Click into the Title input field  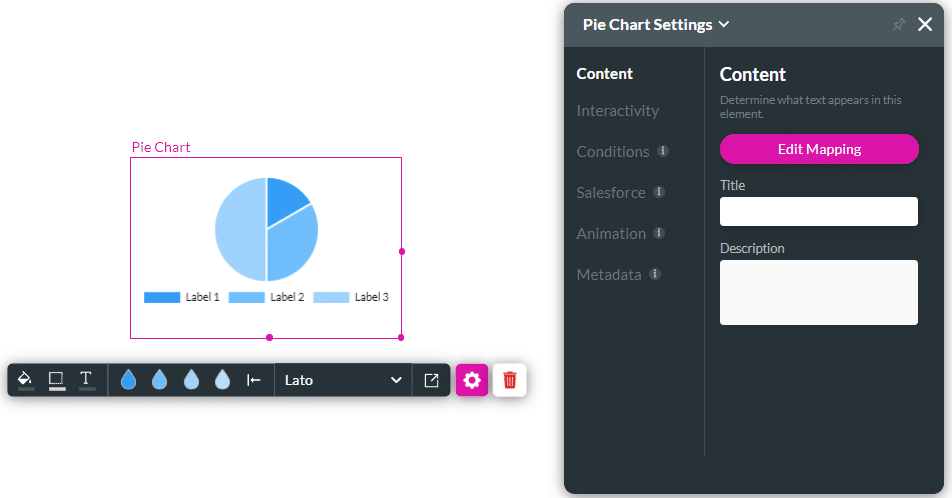coord(818,211)
